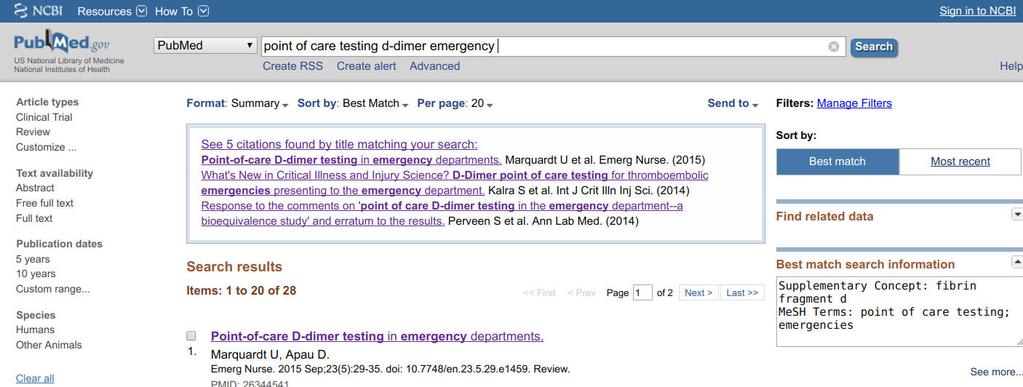1023x387 pixels.
Task: Select Best match sort button
Action: click(837, 161)
